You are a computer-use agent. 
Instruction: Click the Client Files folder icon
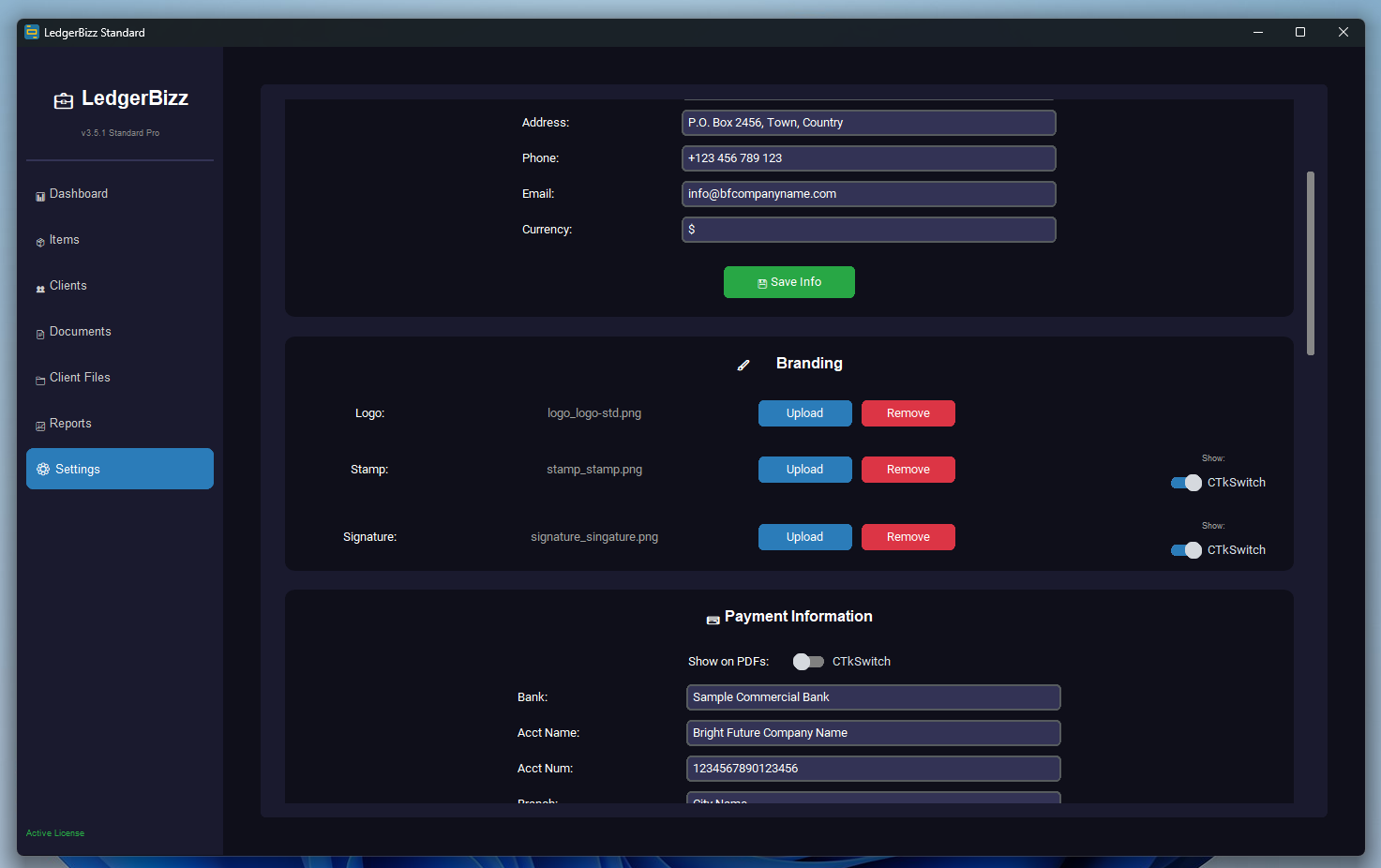coord(40,380)
